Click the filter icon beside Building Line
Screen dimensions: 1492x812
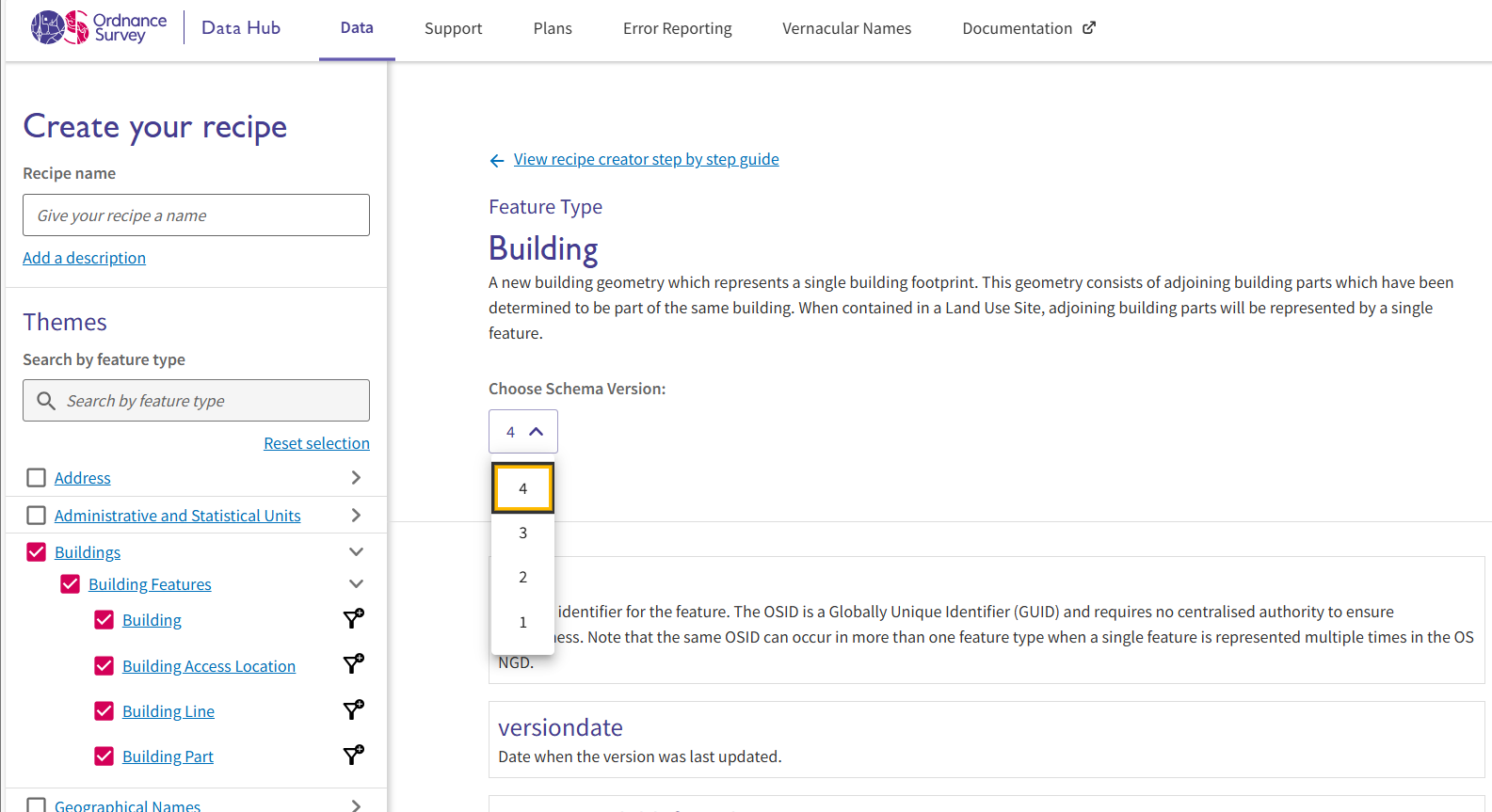pos(353,709)
